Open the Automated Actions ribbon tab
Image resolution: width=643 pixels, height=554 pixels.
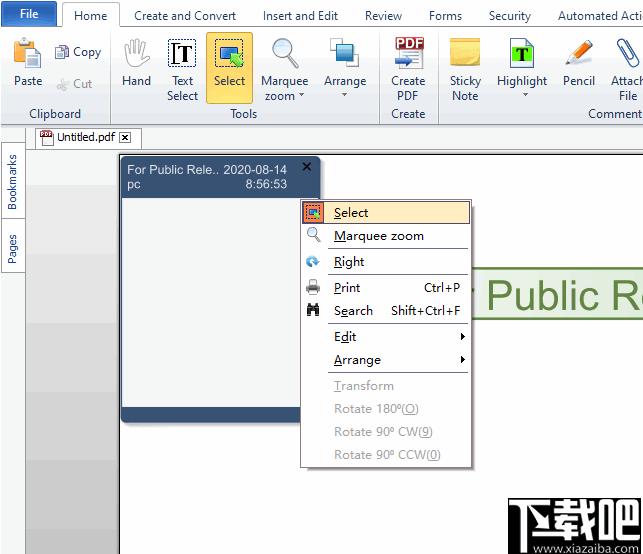(600, 16)
